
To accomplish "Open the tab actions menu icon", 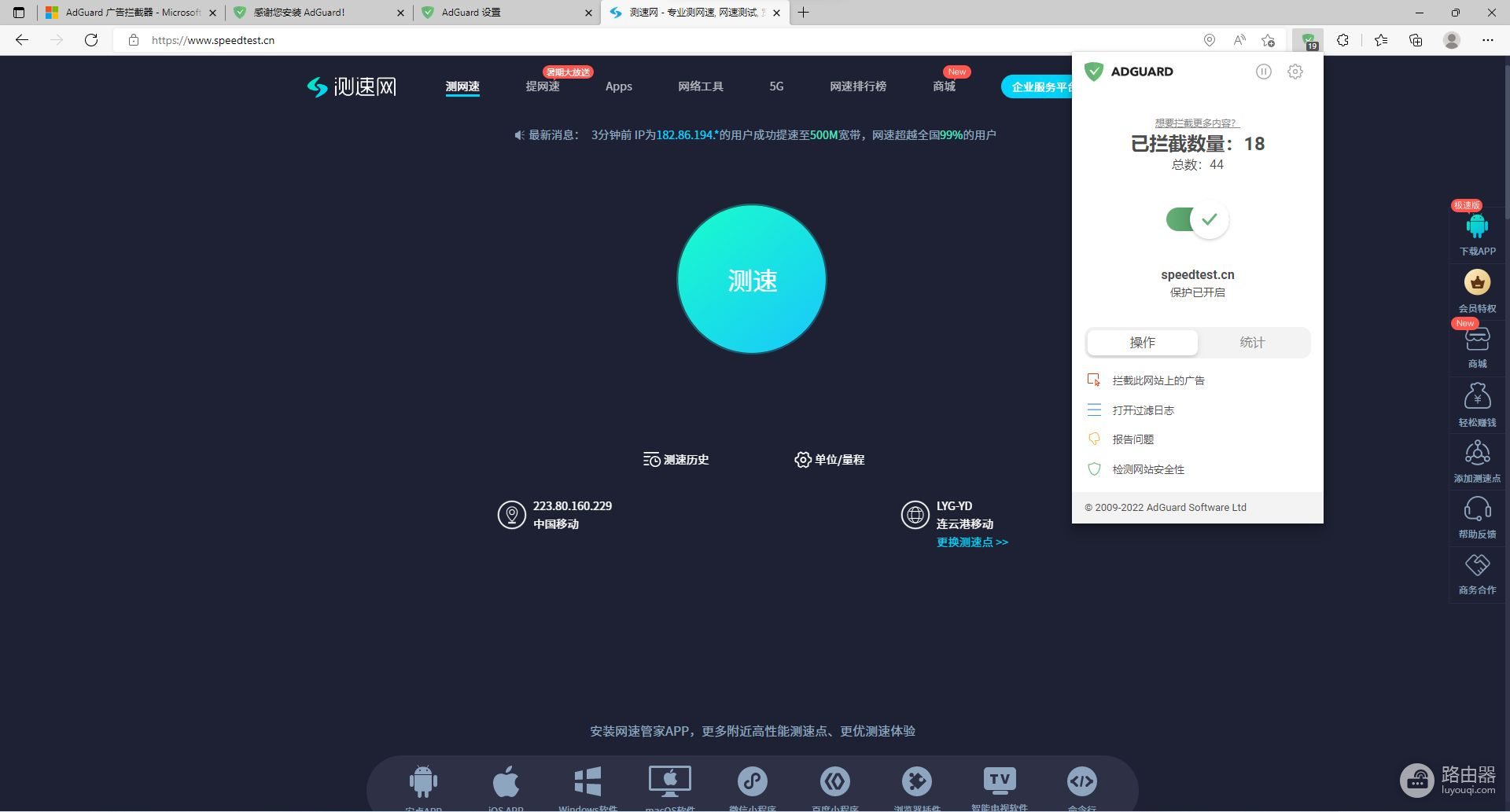I will tap(19, 13).
